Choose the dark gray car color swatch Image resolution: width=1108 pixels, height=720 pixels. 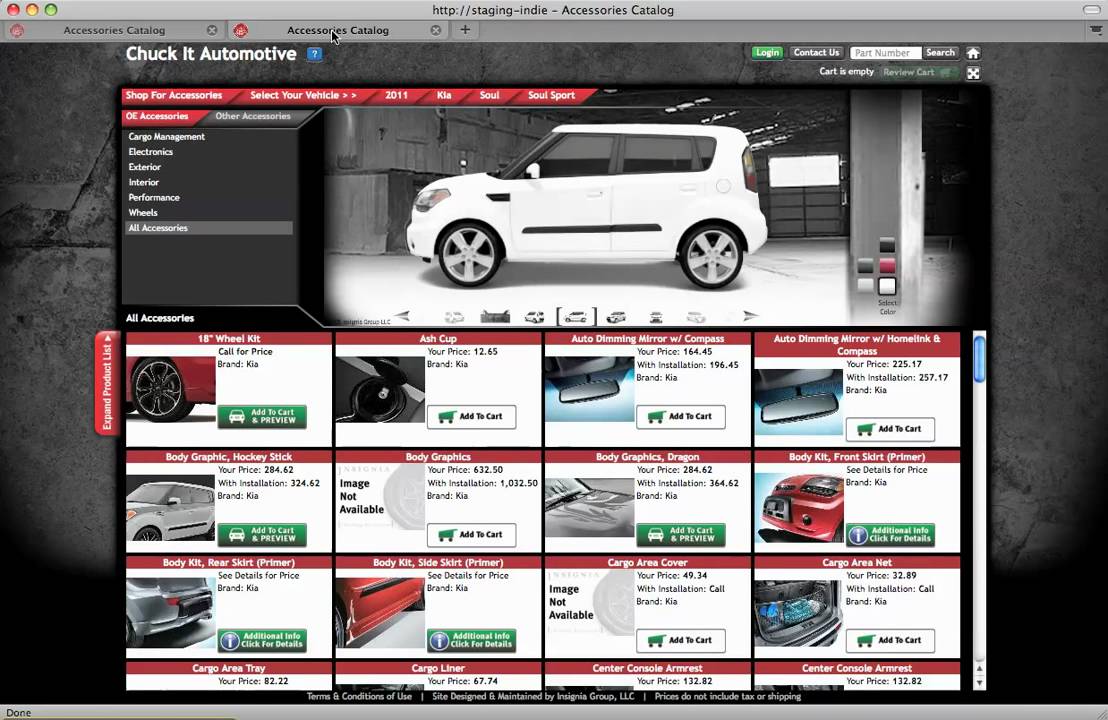[x=866, y=266]
